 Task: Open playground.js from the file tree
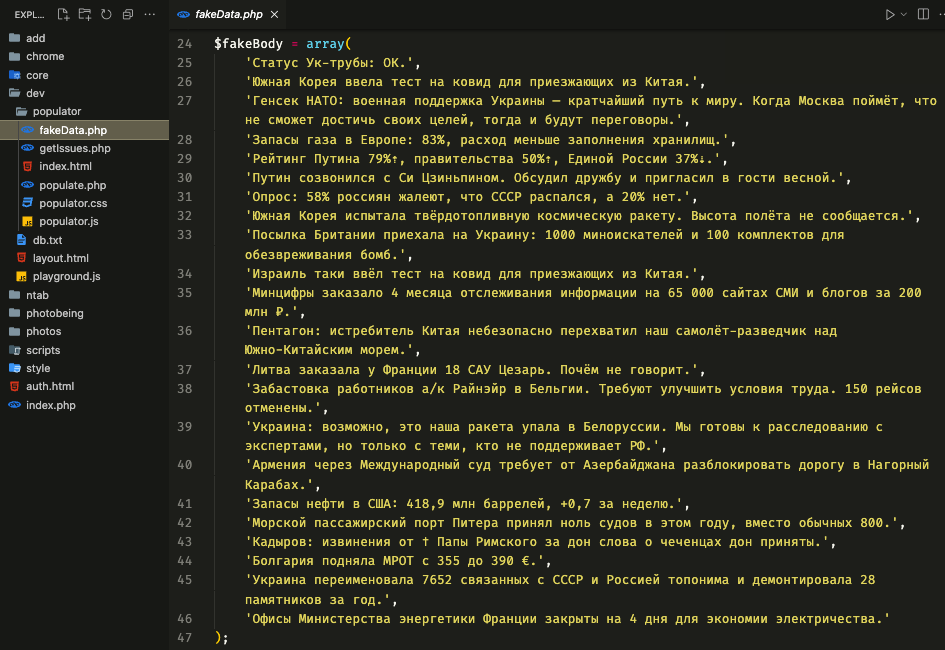84,277
